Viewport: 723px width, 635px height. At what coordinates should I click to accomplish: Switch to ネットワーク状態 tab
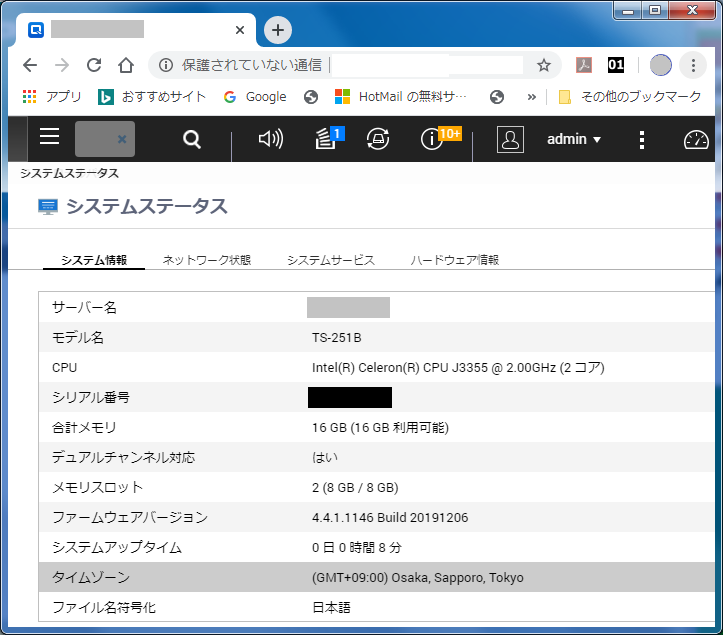click(x=207, y=260)
